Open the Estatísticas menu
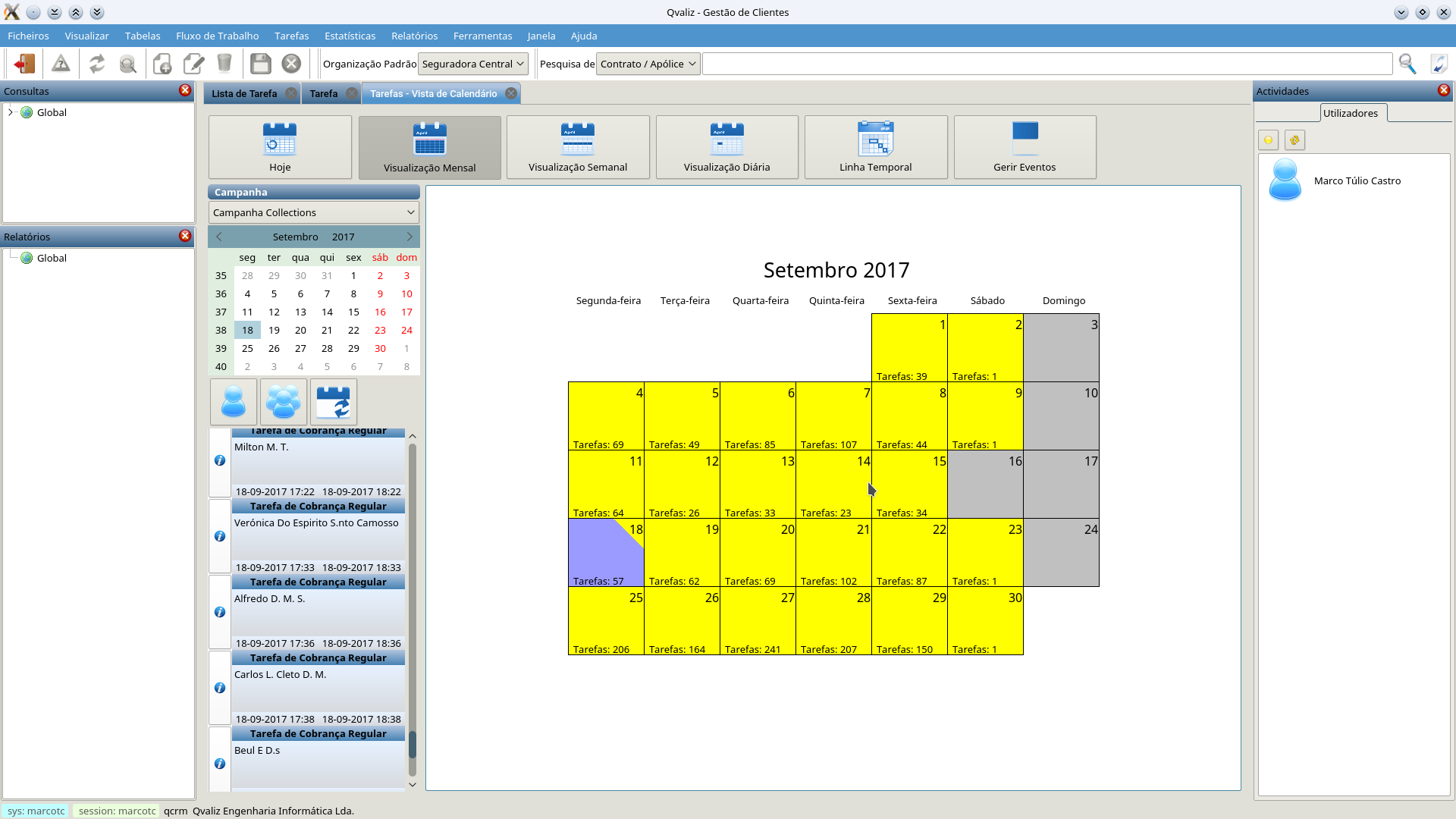The height and width of the screenshot is (819, 1456). pyautogui.click(x=350, y=36)
